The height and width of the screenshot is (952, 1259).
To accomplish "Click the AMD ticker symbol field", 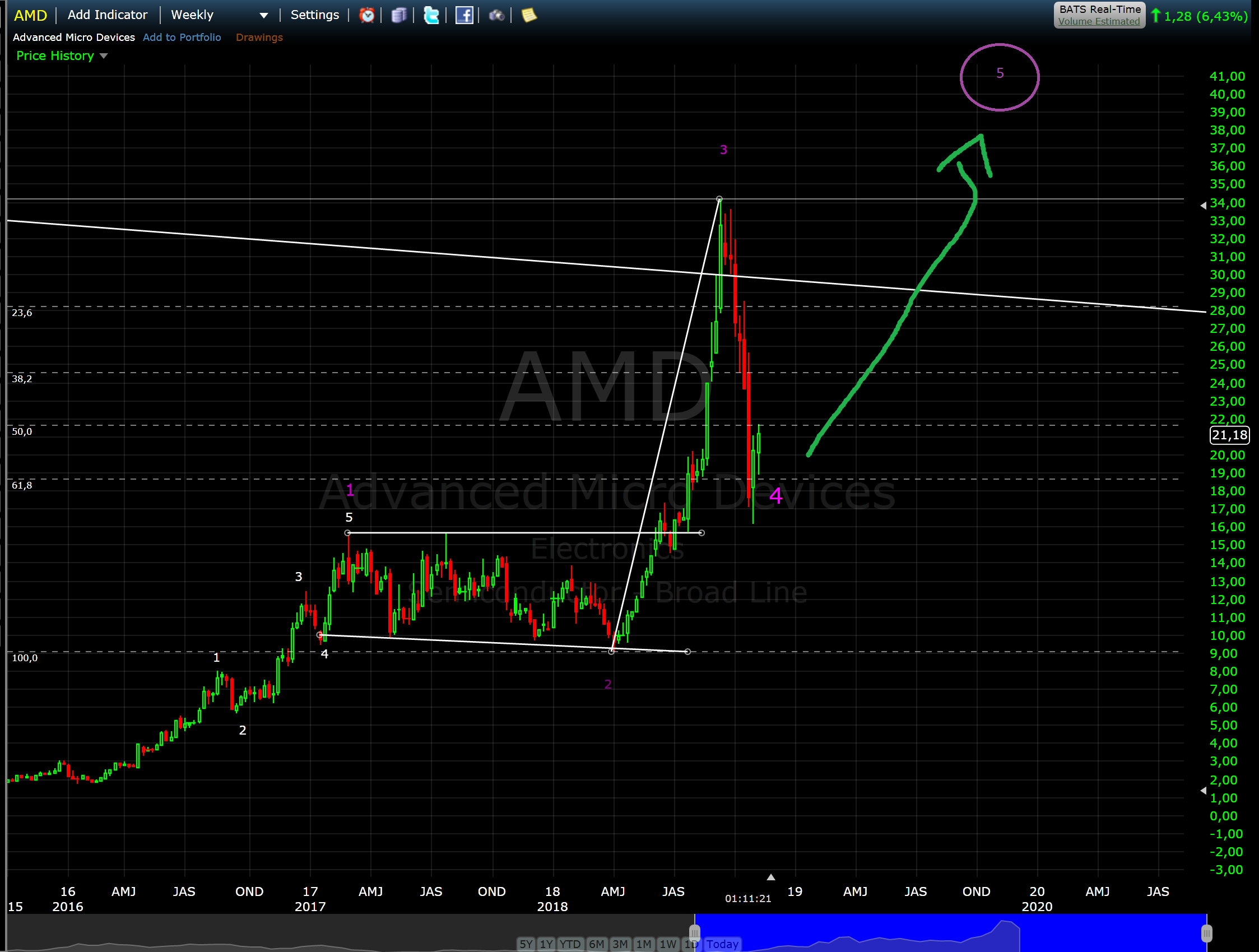I will (x=30, y=15).
